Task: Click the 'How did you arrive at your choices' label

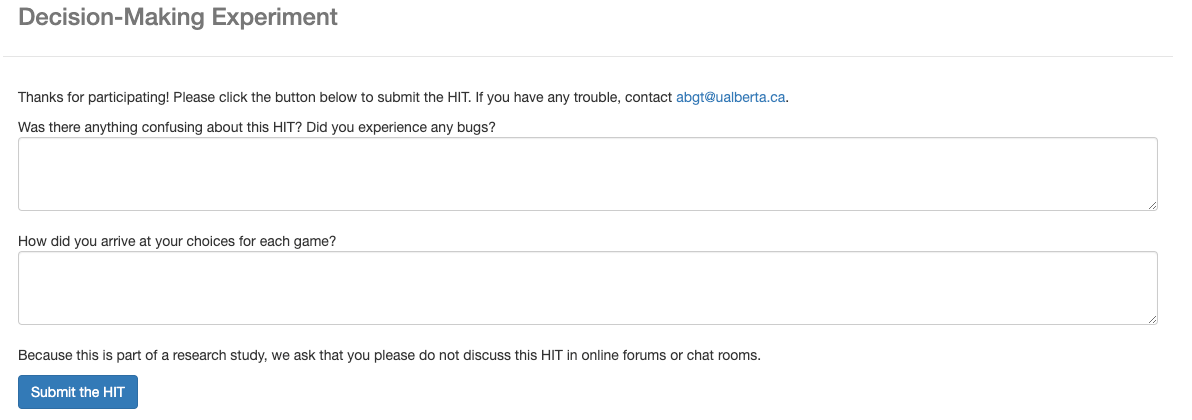Action: (177, 241)
